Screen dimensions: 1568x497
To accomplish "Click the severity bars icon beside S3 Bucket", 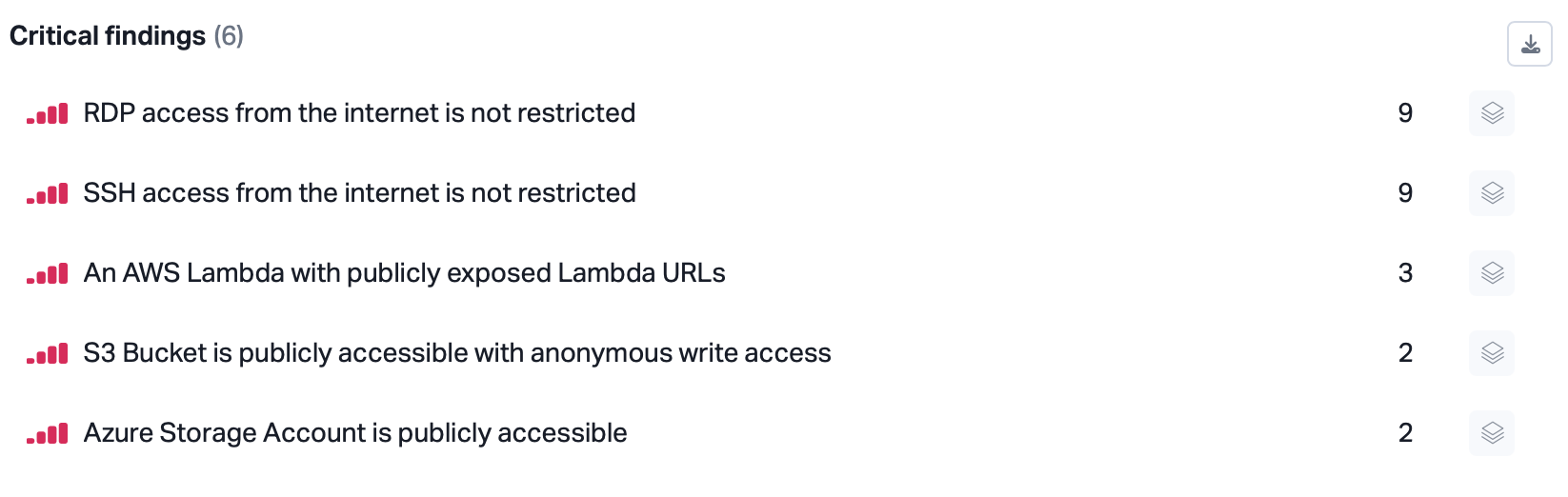I will (48, 354).
